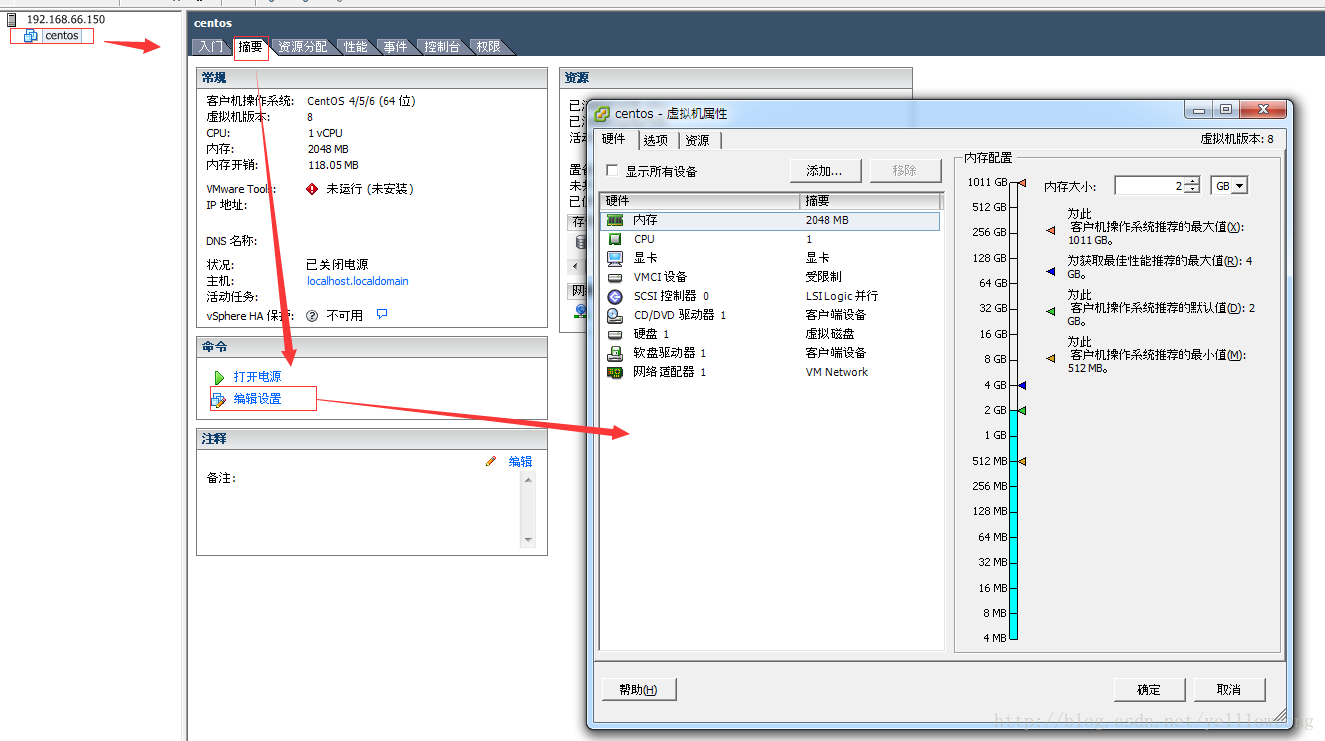Viewport: 1325px width, 741px height.
Task: Switch to the 硬件 tab in dialog
Action: pos(614,139)
